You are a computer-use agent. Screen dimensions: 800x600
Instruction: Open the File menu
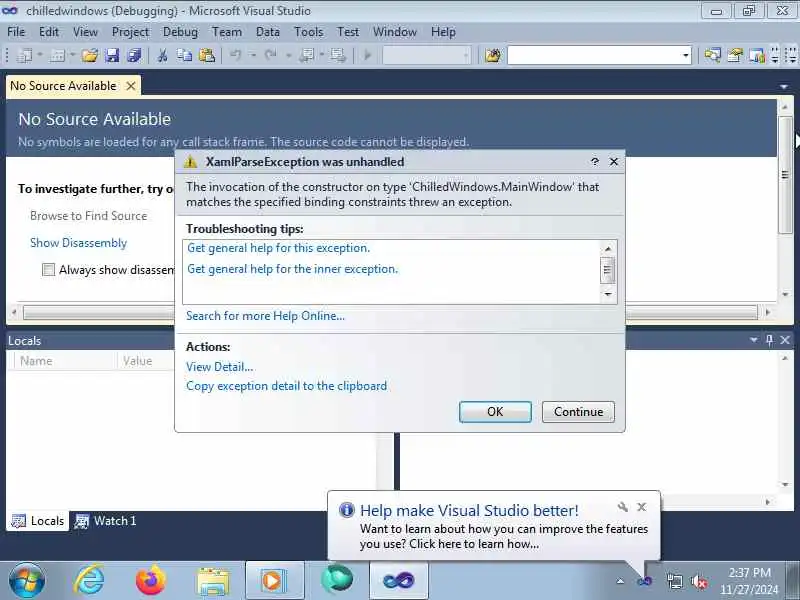click(16, 32)
